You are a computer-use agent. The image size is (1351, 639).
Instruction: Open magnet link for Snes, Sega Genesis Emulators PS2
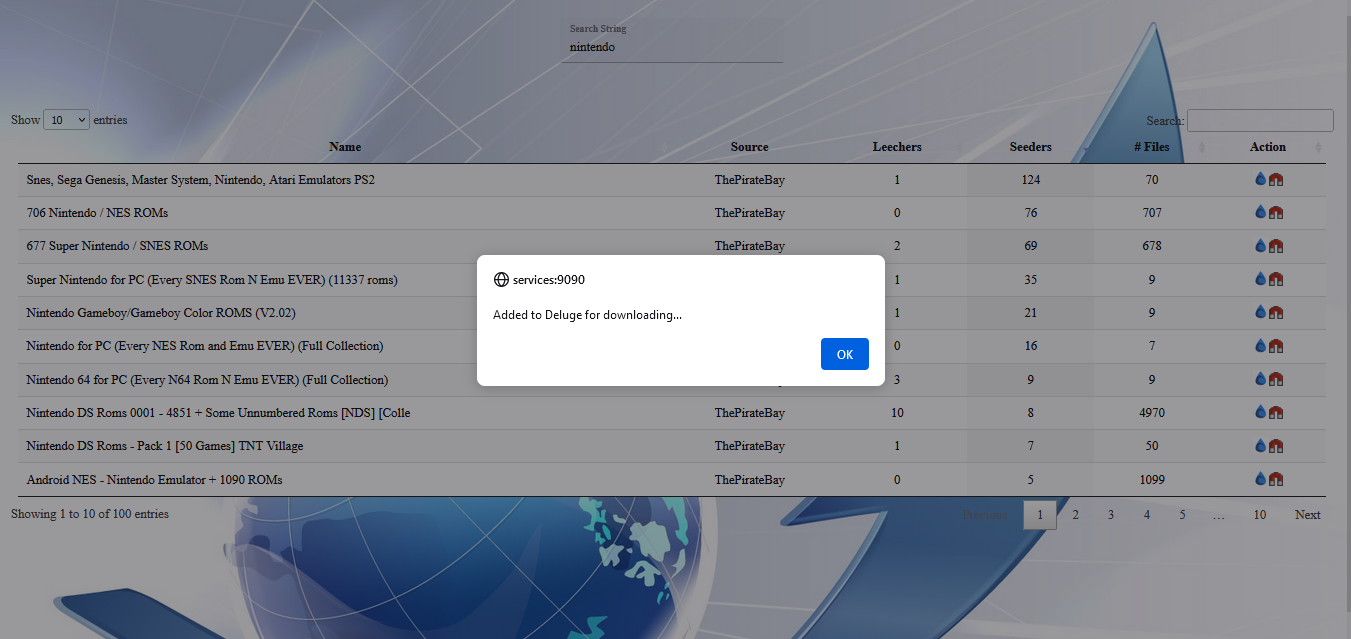[x=1276, y=180]
